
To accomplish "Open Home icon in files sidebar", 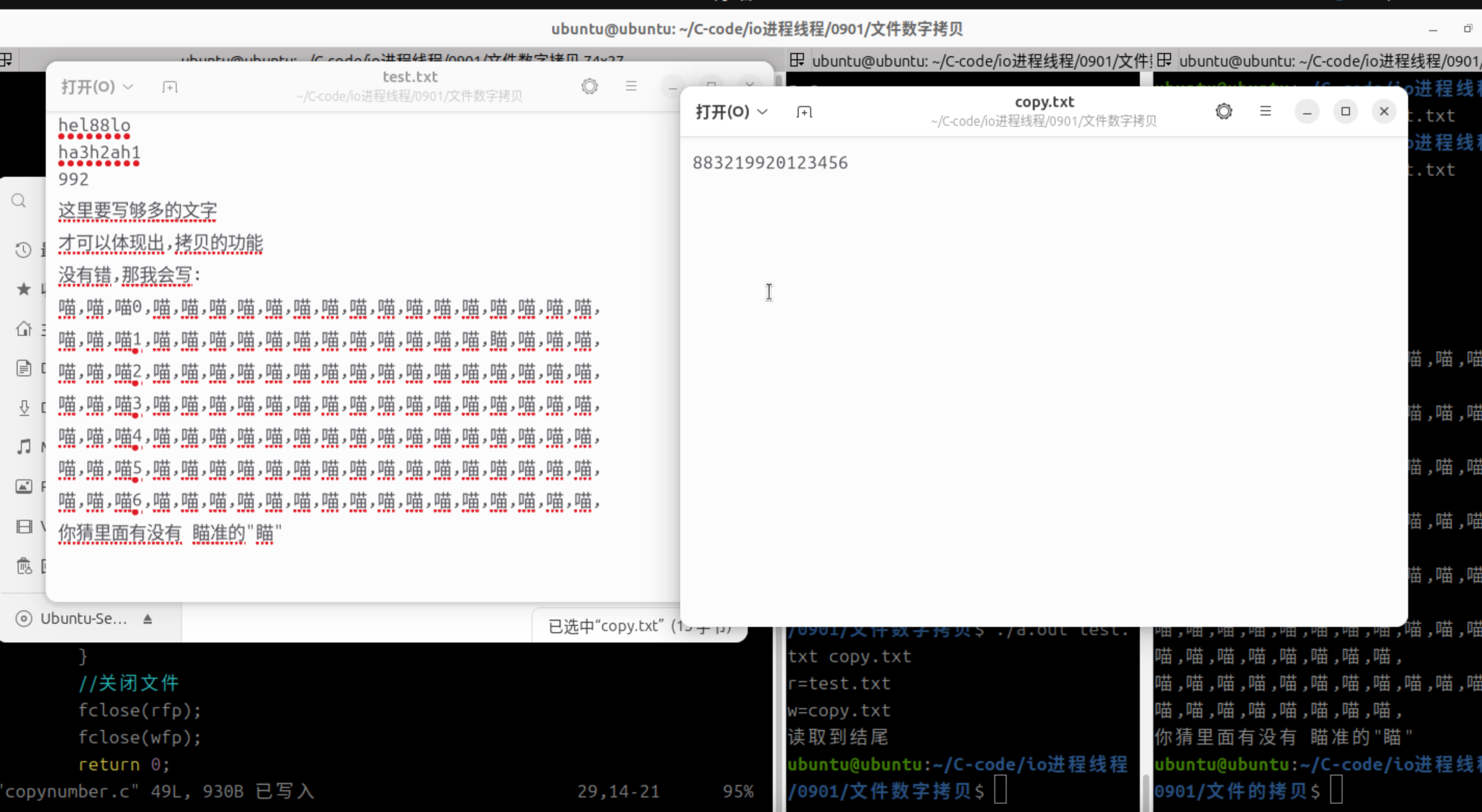I will click(23, 329).
